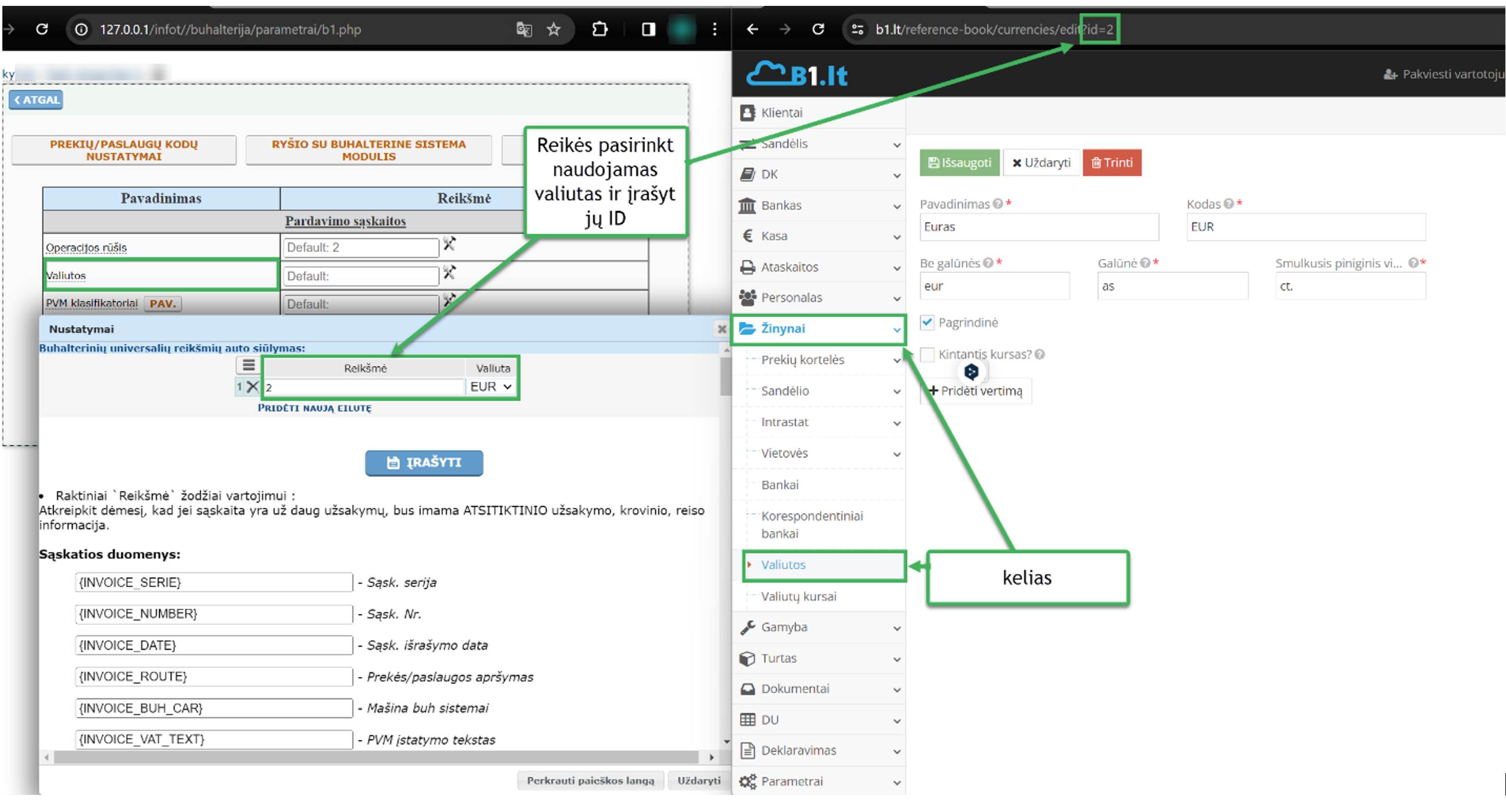1506x812 pixels.
Task: Bookmark page with the star icon
Action: point(553,29)
